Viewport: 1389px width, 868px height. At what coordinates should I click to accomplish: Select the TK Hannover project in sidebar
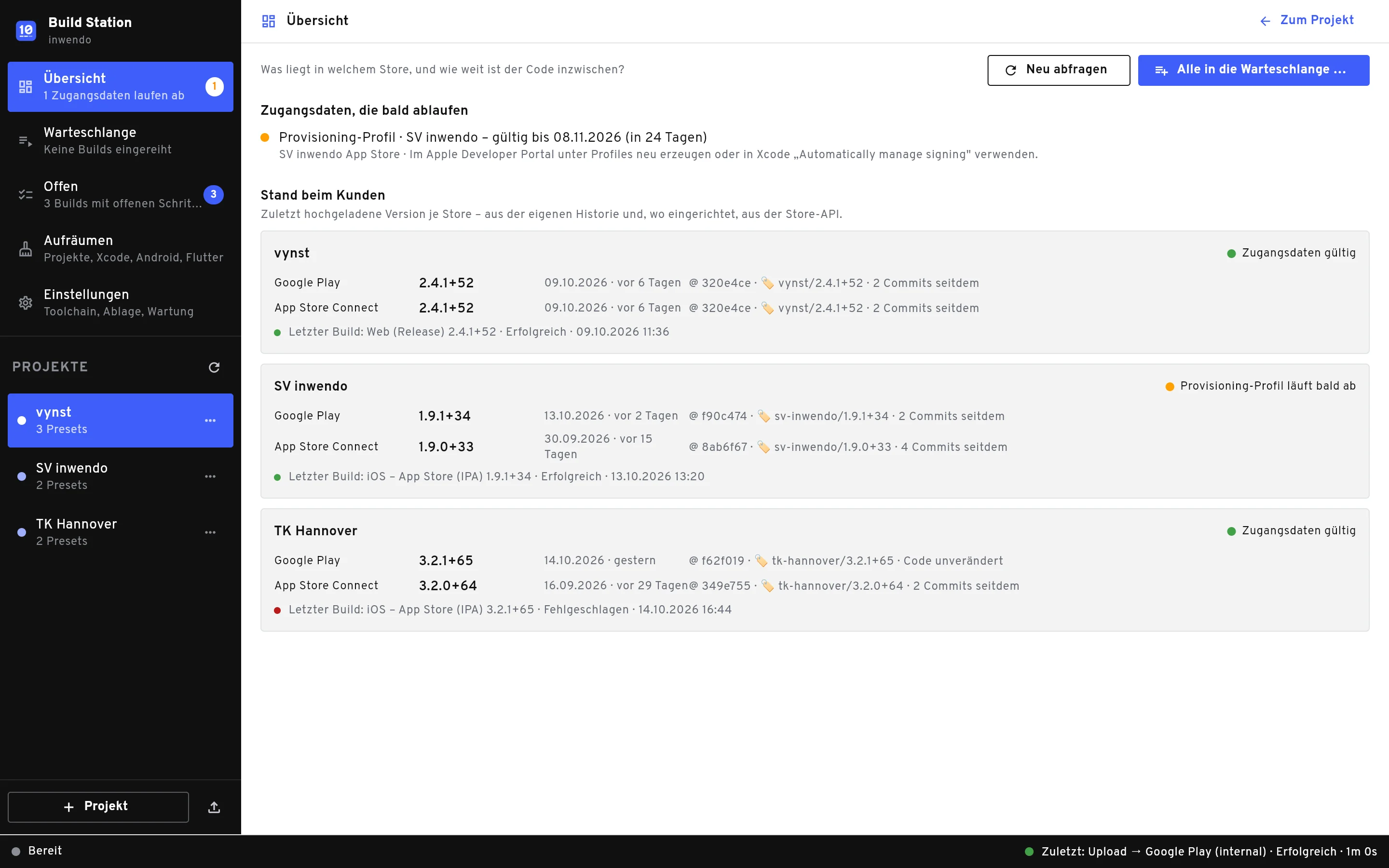[120, 532]
